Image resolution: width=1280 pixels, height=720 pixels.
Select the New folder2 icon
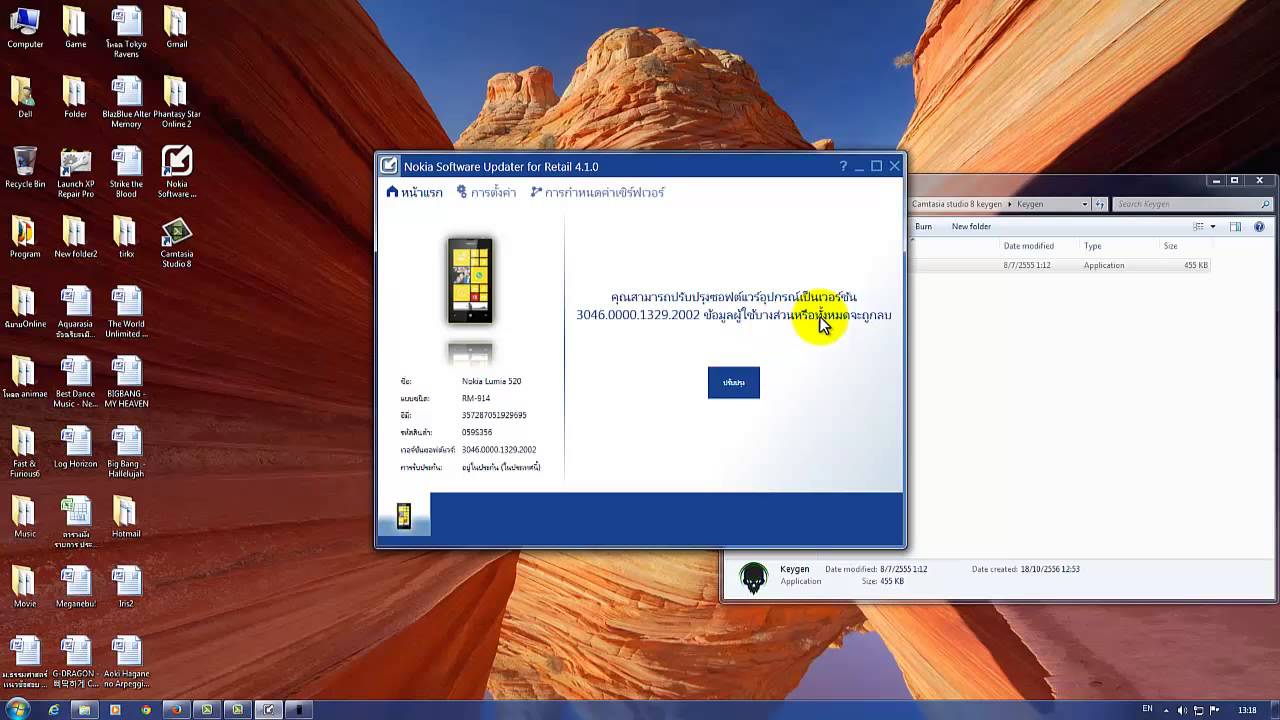[x=75, y=238]
